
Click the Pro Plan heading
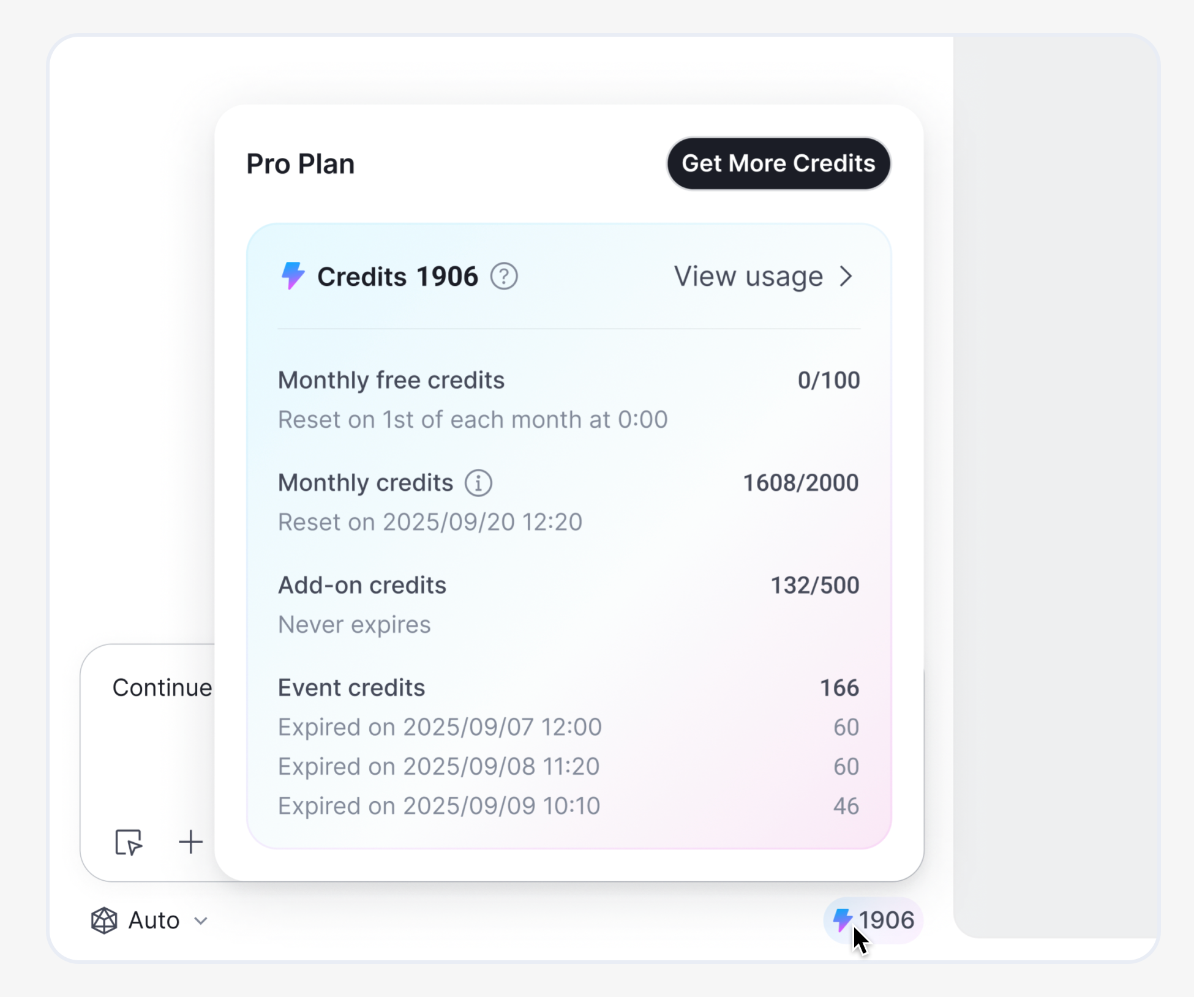pos(300,164)
